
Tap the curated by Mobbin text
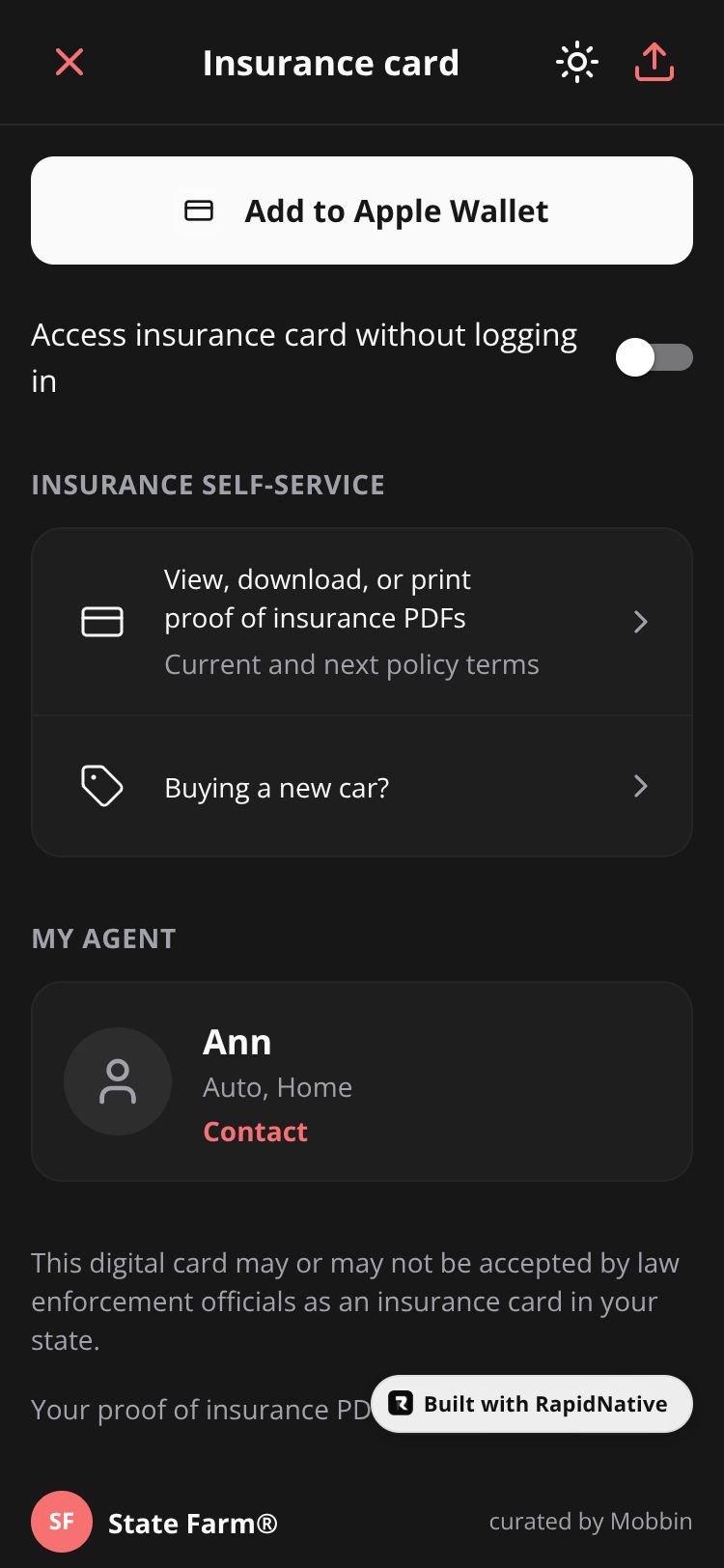pyautogui.click(x=590, y=1522)
